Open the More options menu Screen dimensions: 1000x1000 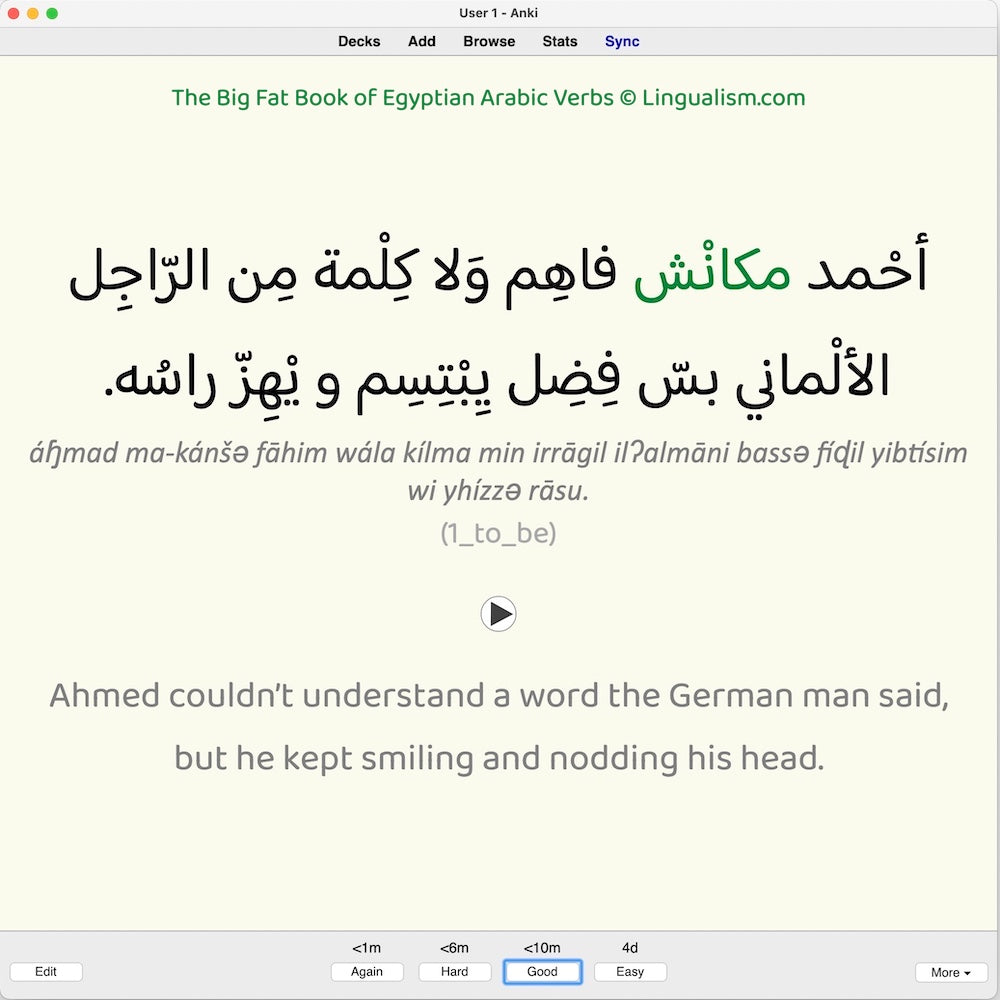(x=950, y=971)
